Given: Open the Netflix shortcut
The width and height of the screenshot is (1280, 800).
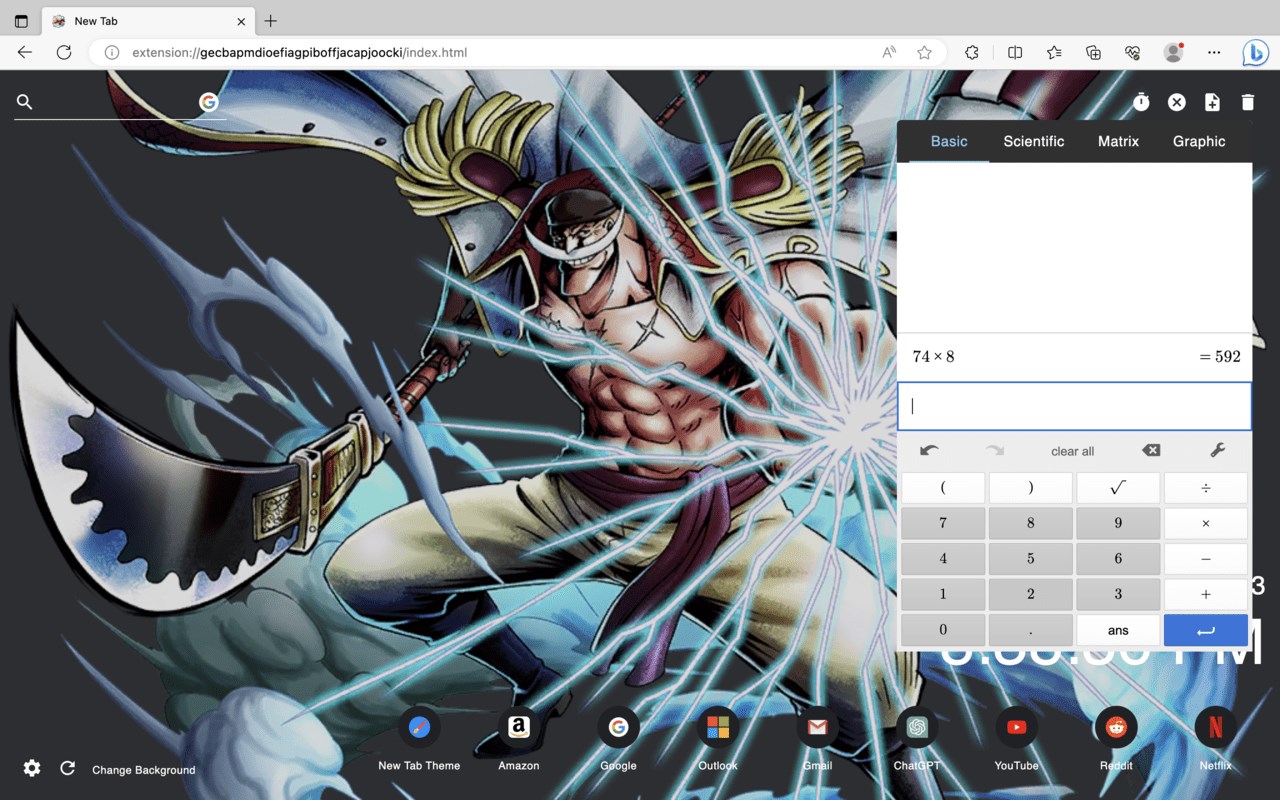Looking at the screenshot, I should pos(1215,739).
